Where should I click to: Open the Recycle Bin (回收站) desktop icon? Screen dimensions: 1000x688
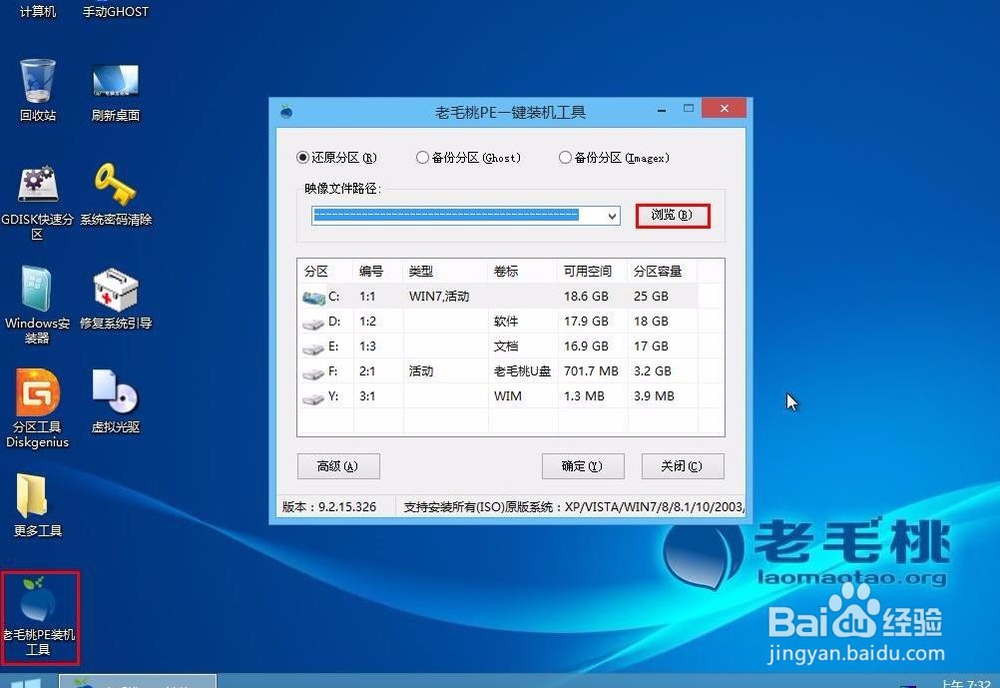[38, 89]
